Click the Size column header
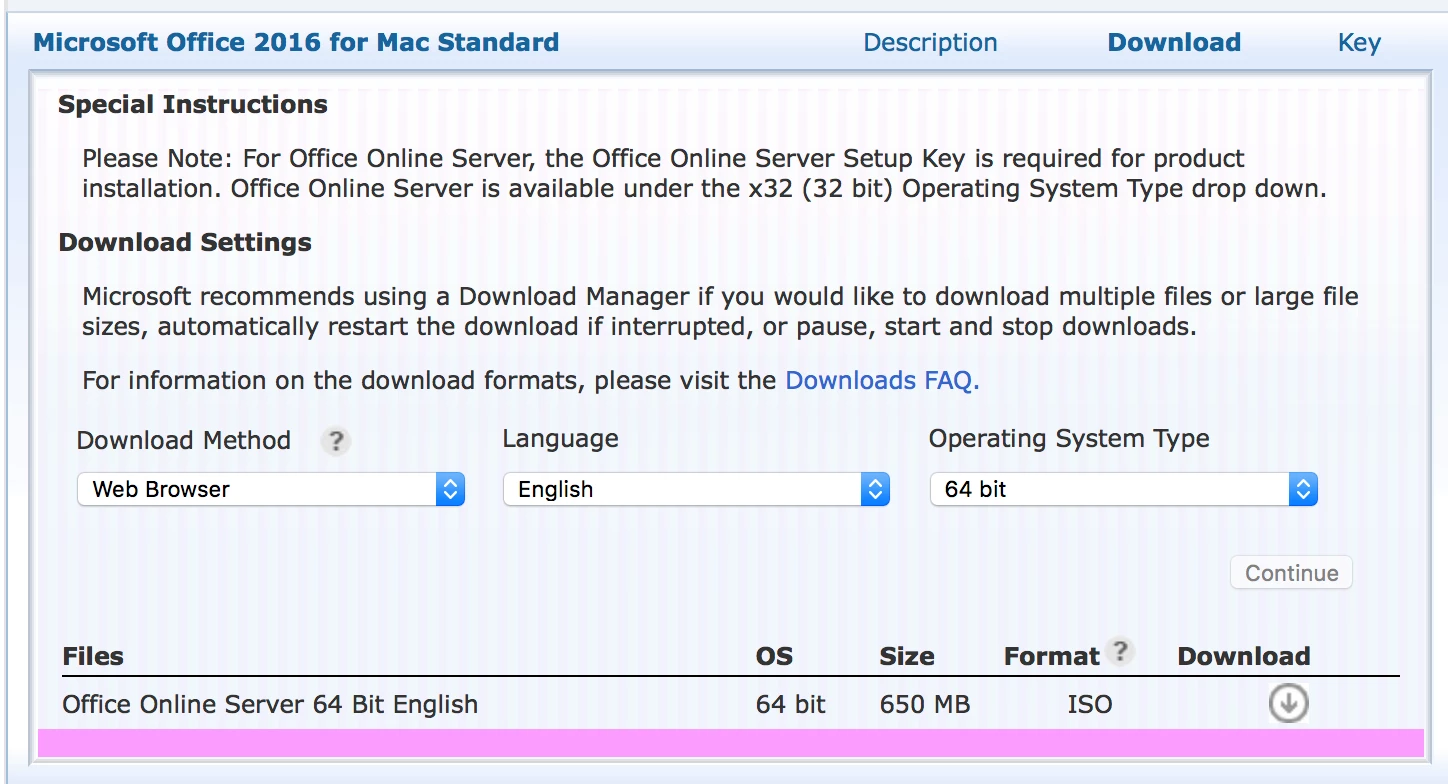Screen dimensions: 1448x784 [x=907, y=656]
